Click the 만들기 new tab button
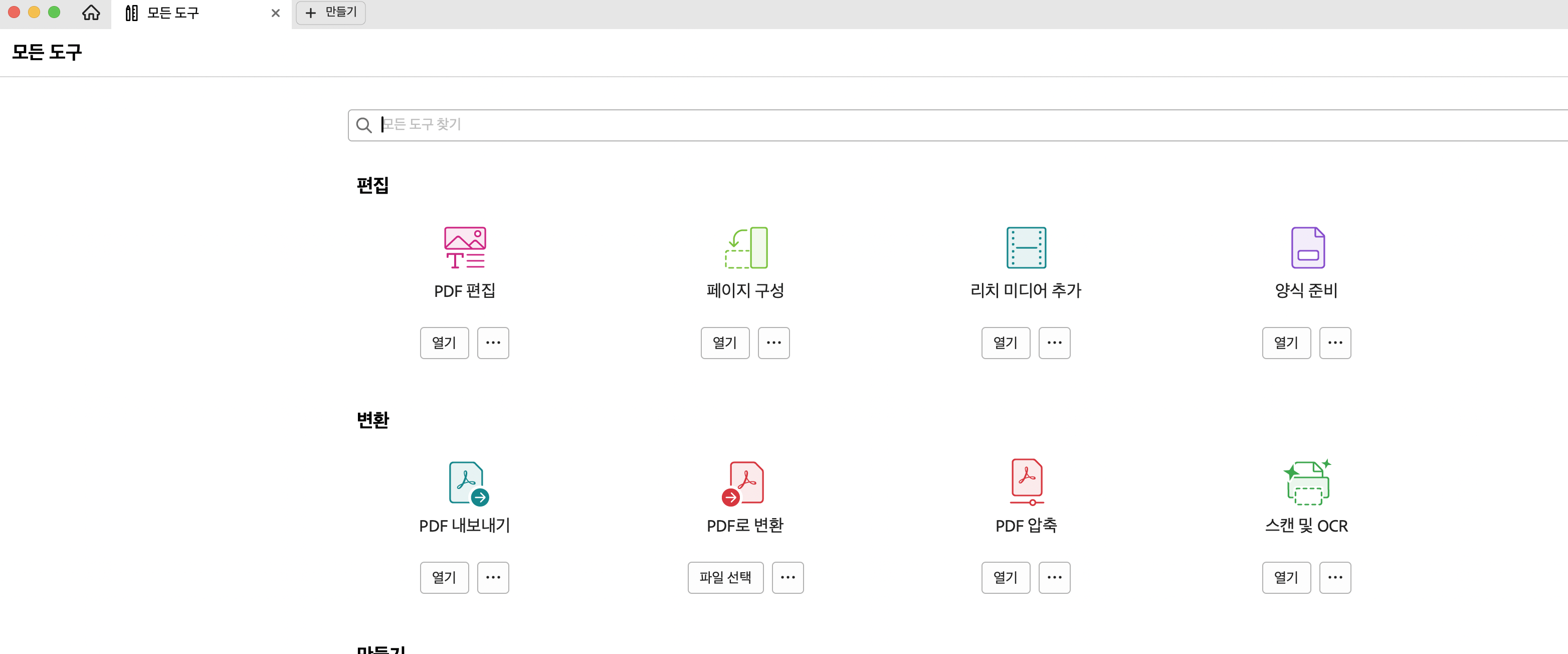The image size is (1568, 654). [330, 13]
